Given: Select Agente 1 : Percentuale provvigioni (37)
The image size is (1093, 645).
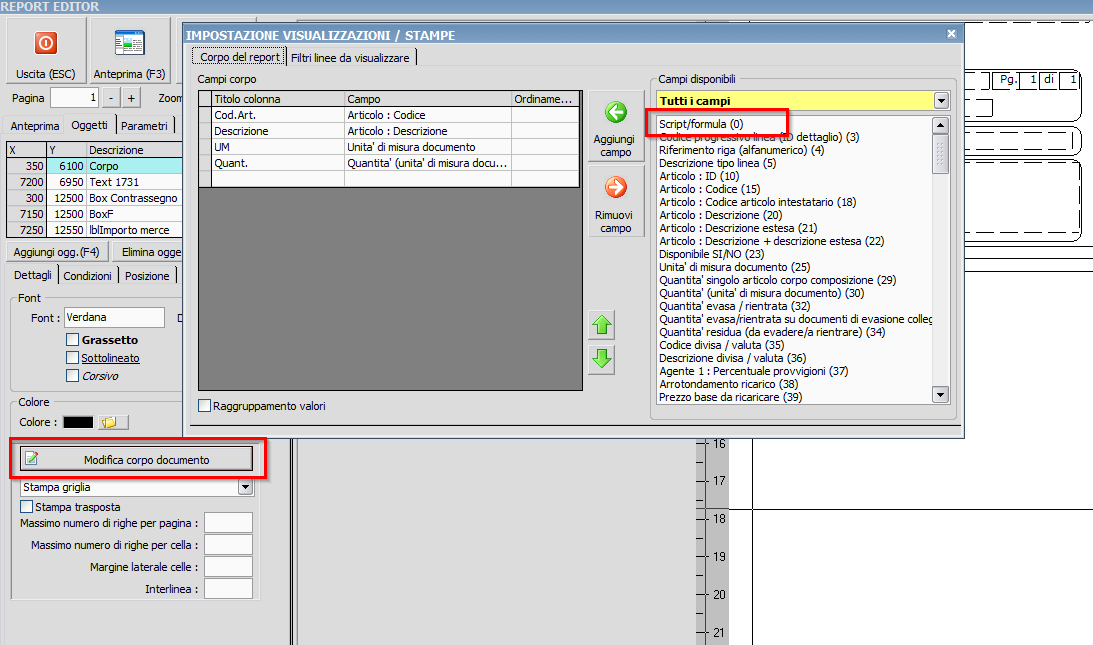Looking at the screenshot, I should pyautogui.click(x=754, y=371).
